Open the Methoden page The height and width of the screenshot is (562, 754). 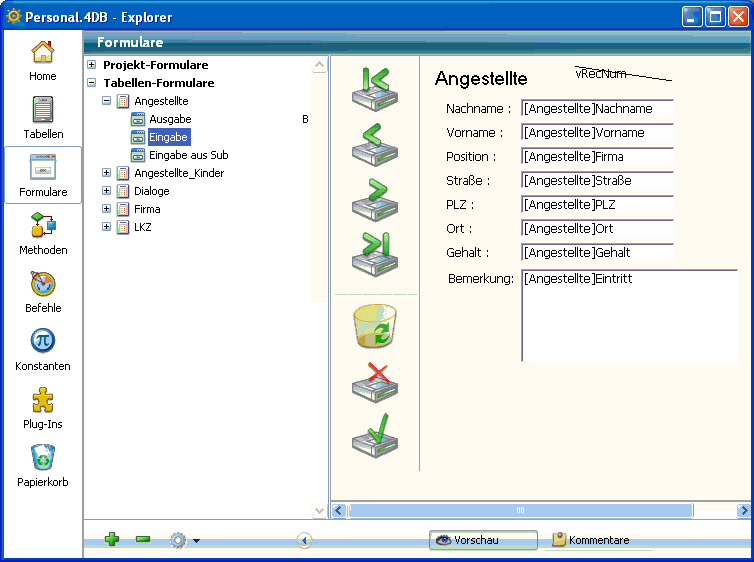click(43, 234)
